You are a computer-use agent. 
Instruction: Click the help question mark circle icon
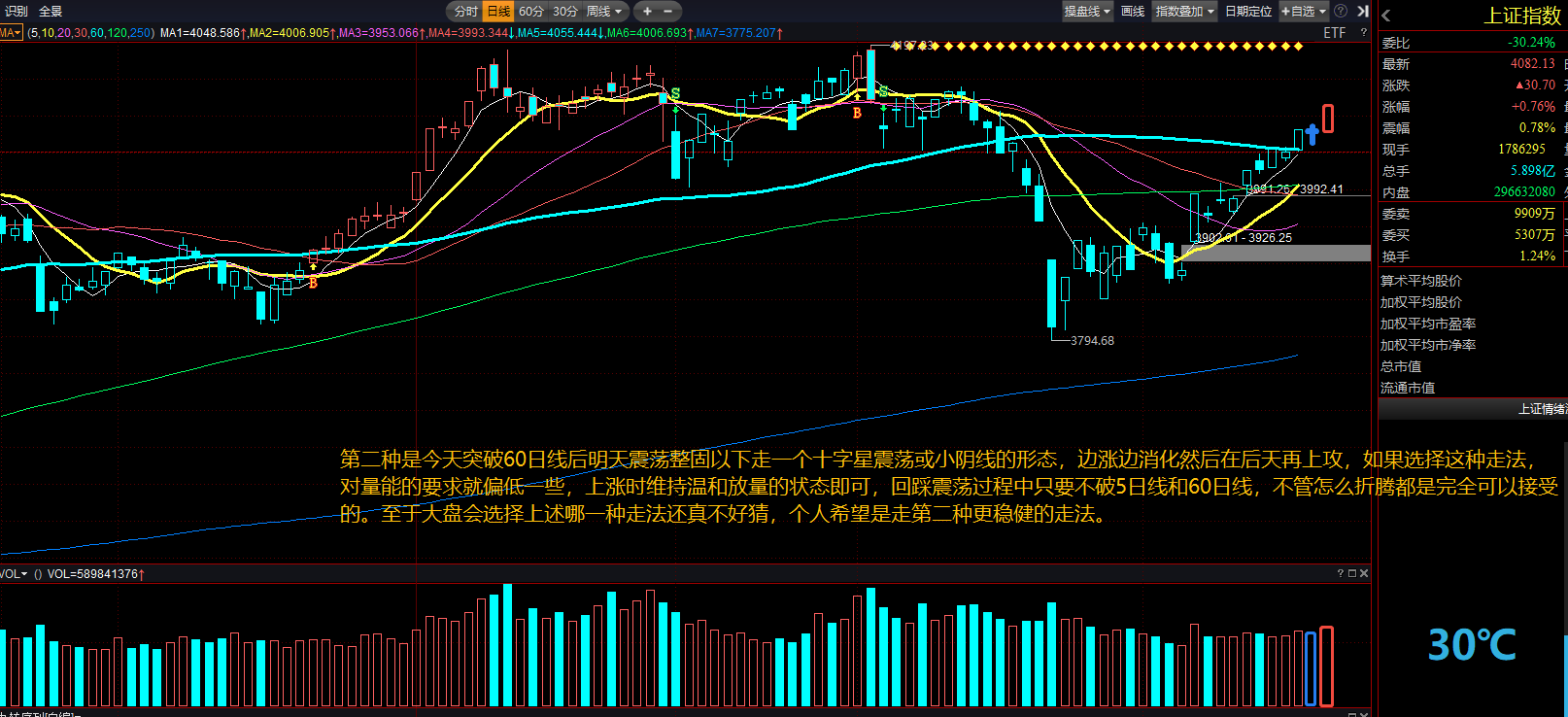(x=1341, y=11)
